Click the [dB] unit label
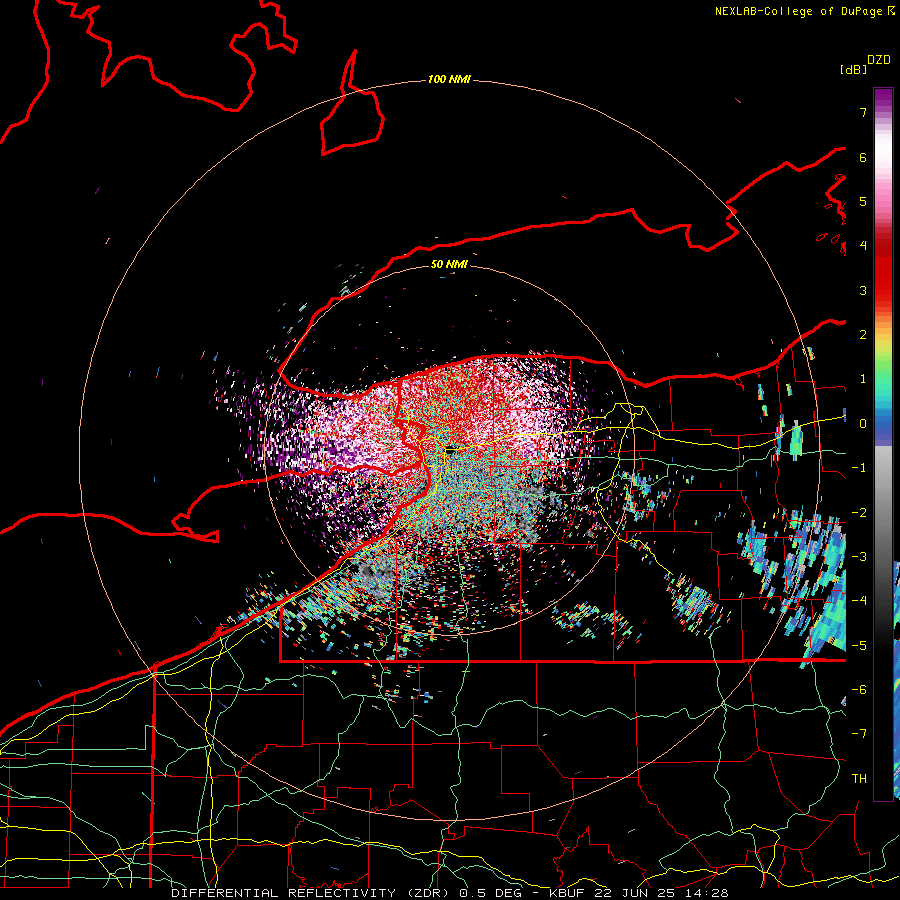The image size is (900, 900). [x=854, y=69]
